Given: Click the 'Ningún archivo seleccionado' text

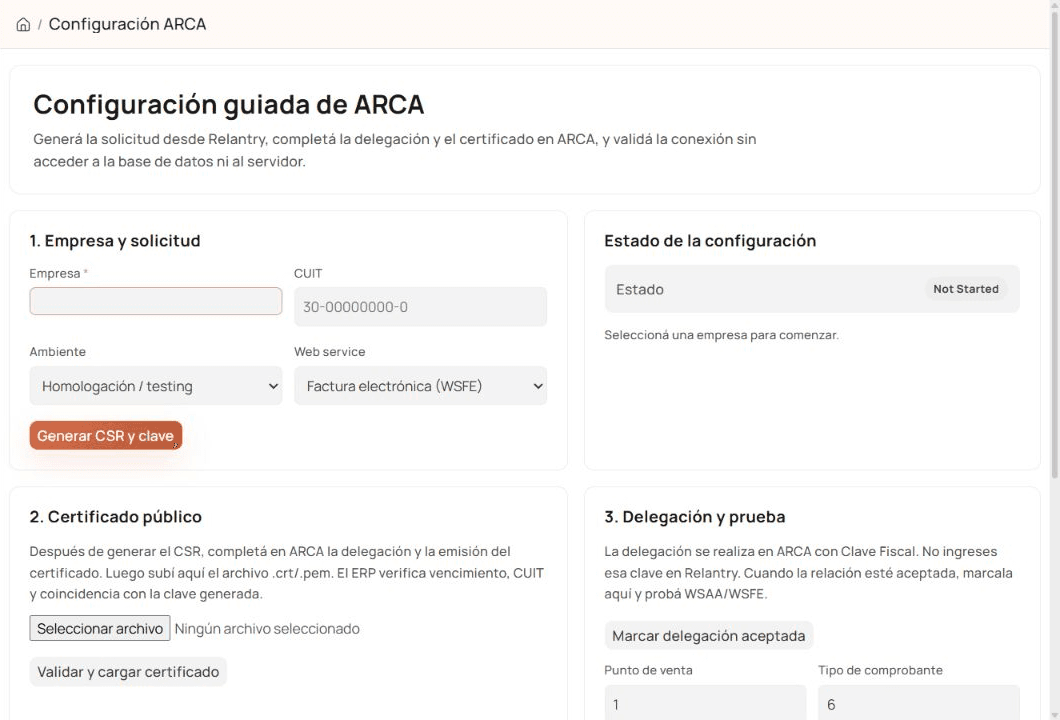Looking at the screenshot, I should 267,629.
